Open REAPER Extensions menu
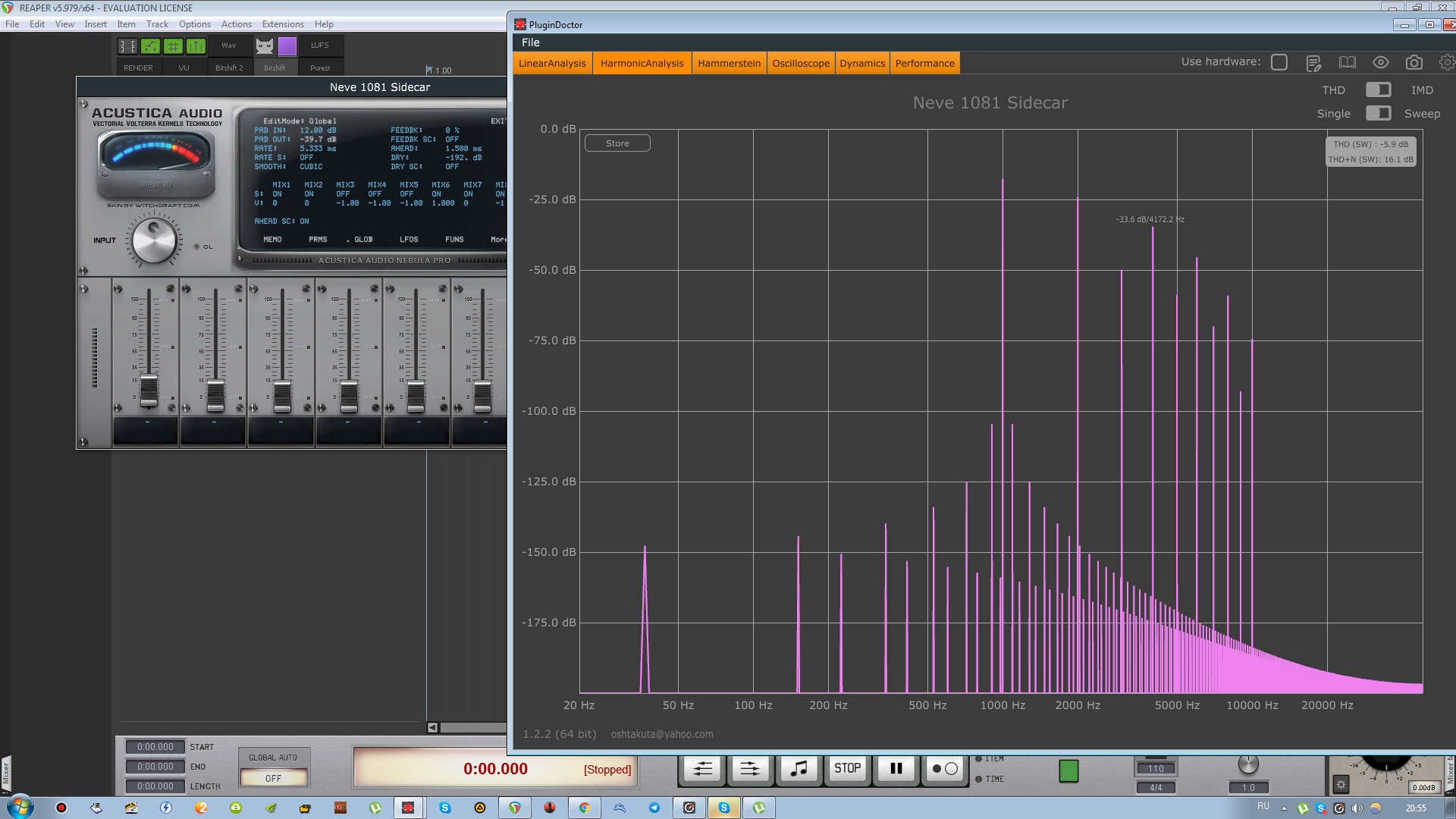1456x819 pixels. [x=283, y=24]
